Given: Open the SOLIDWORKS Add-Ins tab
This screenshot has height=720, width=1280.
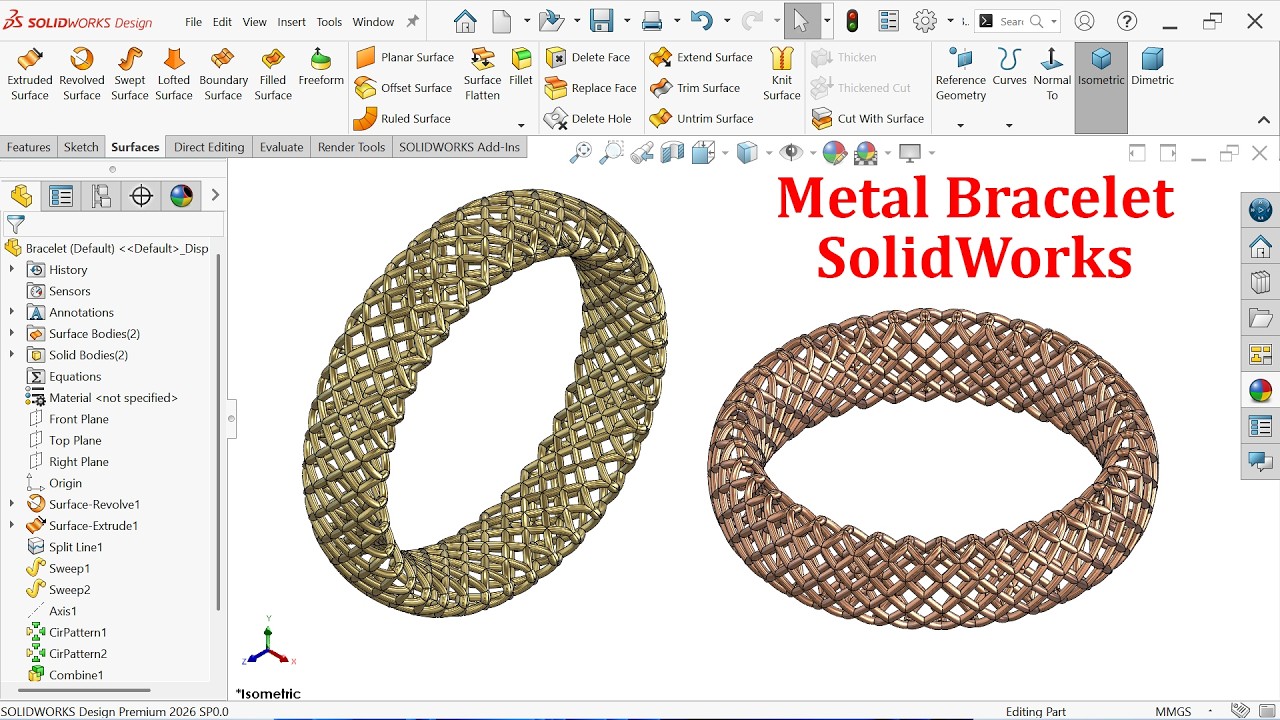Looking at the screenshot, I should [459, 147].
